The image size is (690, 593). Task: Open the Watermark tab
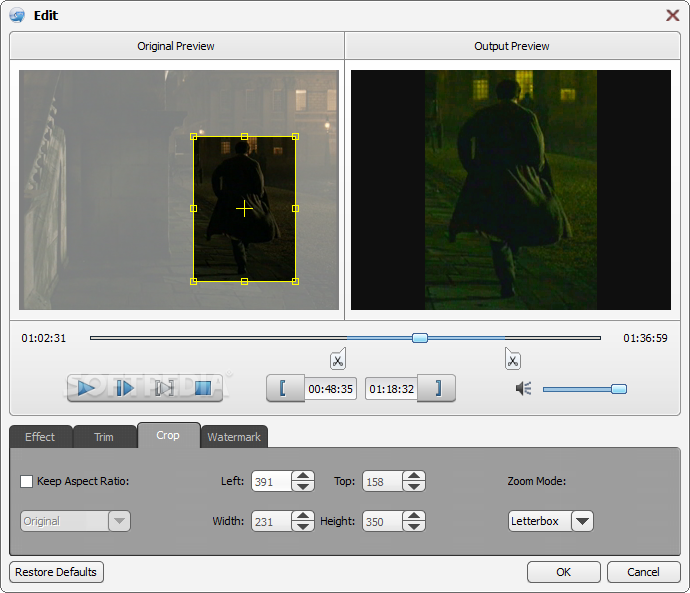coord(234,437)
